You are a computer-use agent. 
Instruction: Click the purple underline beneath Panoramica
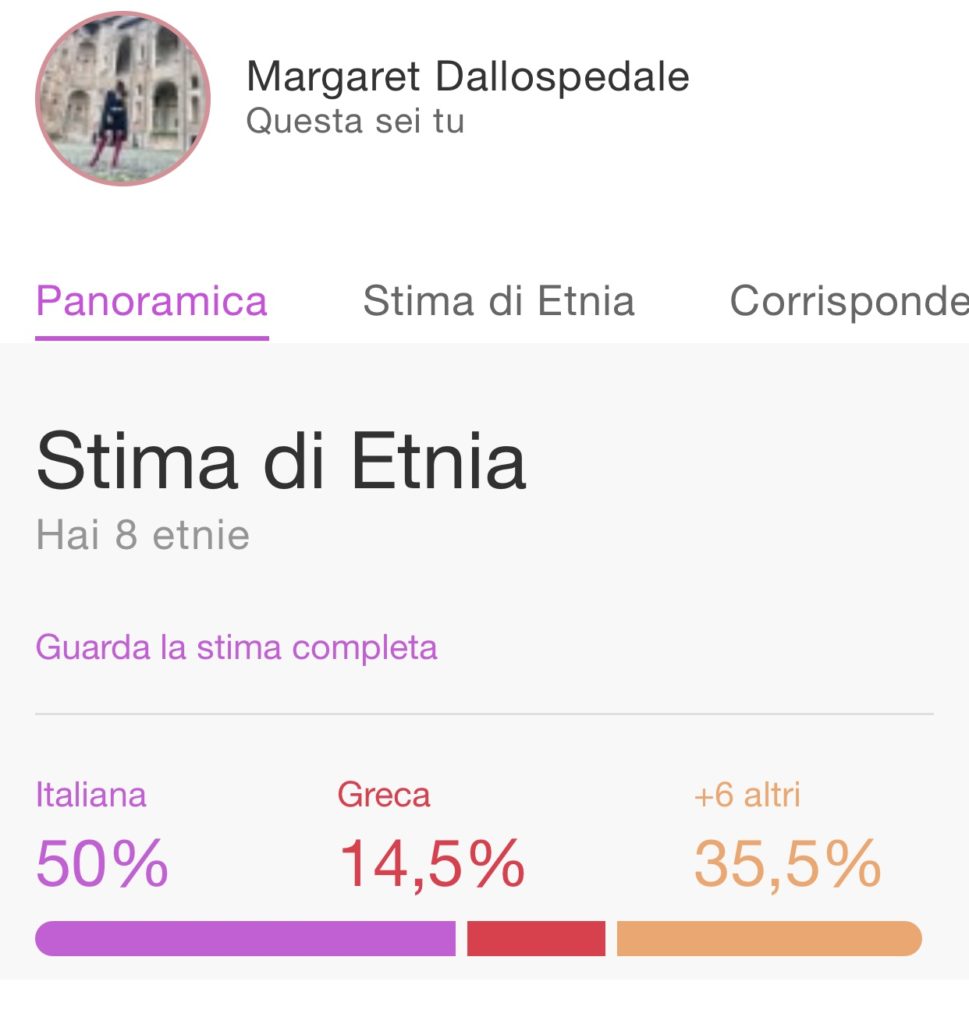point(151,338)
